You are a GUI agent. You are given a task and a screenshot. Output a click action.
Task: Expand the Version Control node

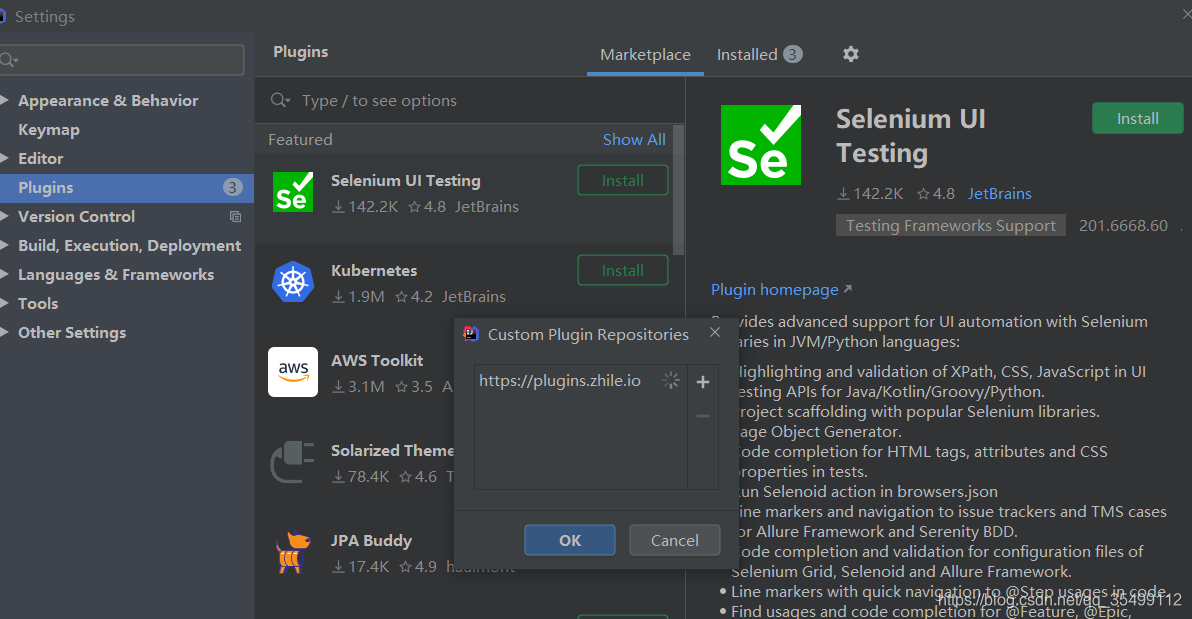coord(5,216)
